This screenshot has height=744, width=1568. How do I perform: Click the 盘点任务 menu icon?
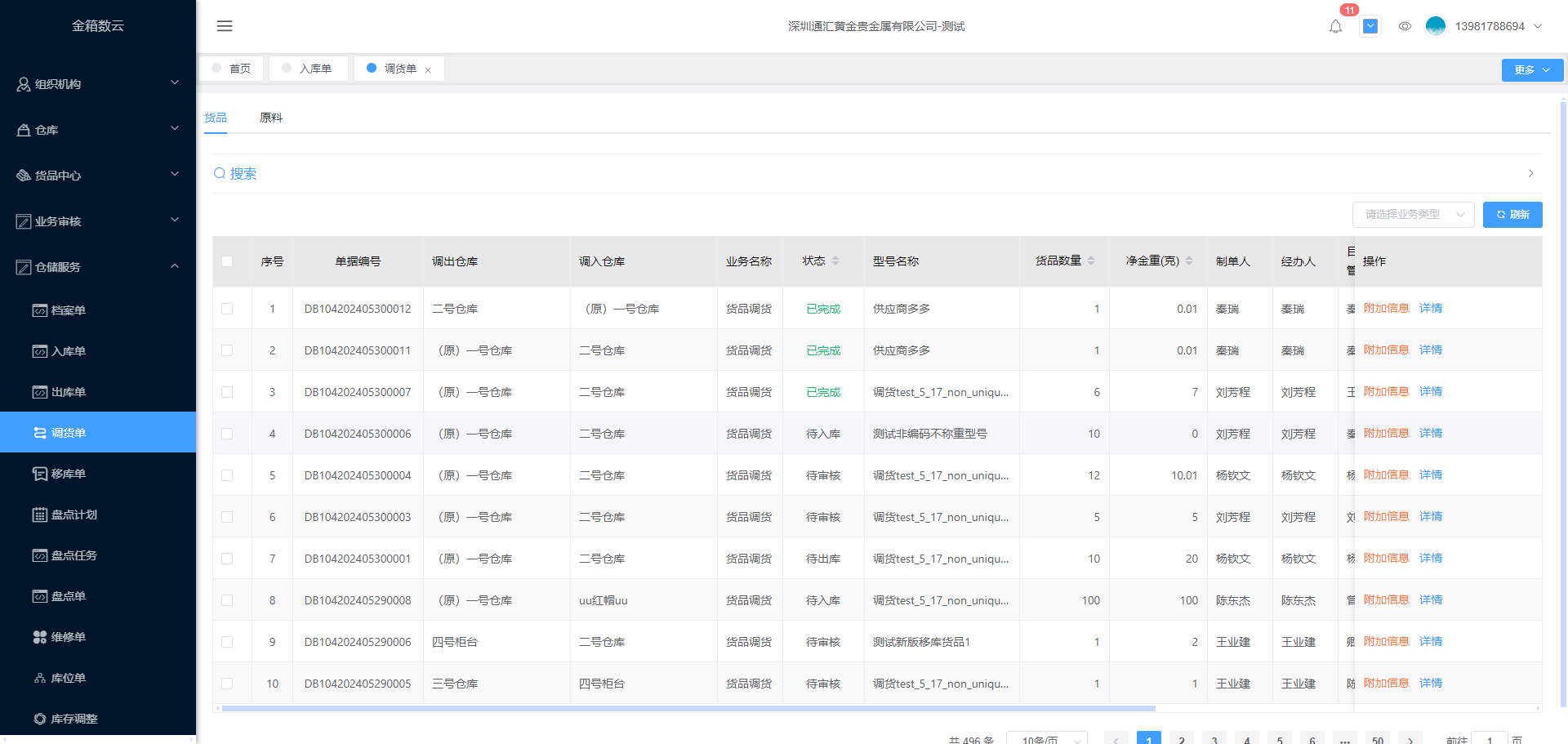click(39, 555)
